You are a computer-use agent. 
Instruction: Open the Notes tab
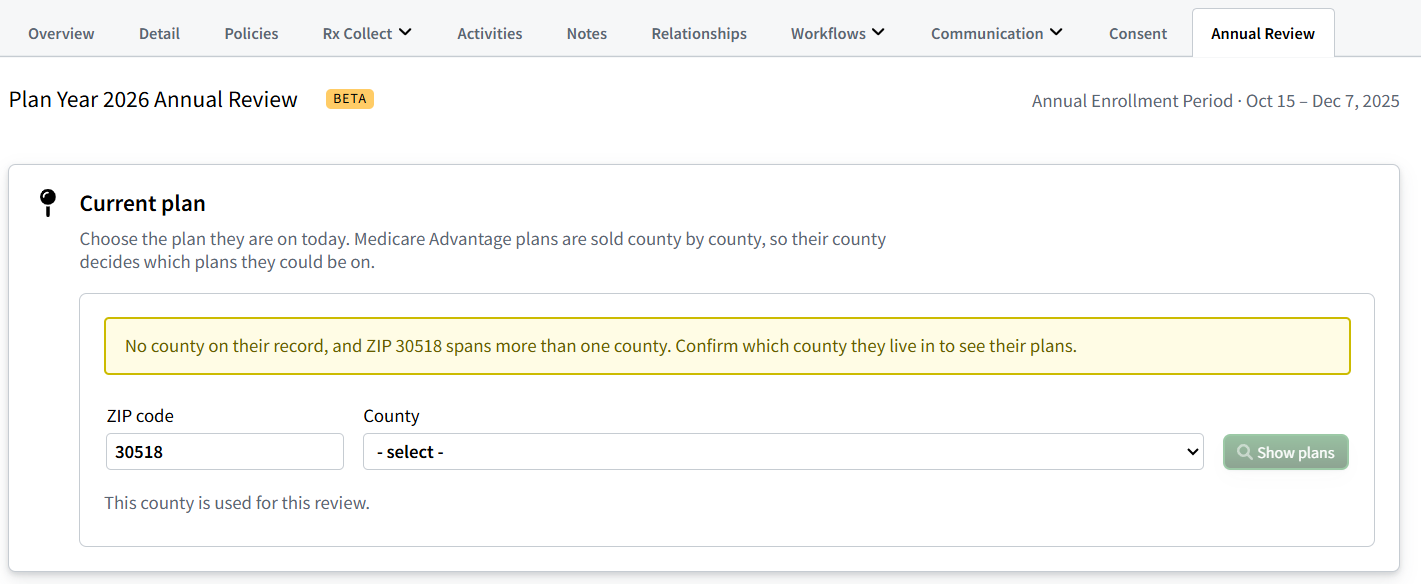coord(587,33)
